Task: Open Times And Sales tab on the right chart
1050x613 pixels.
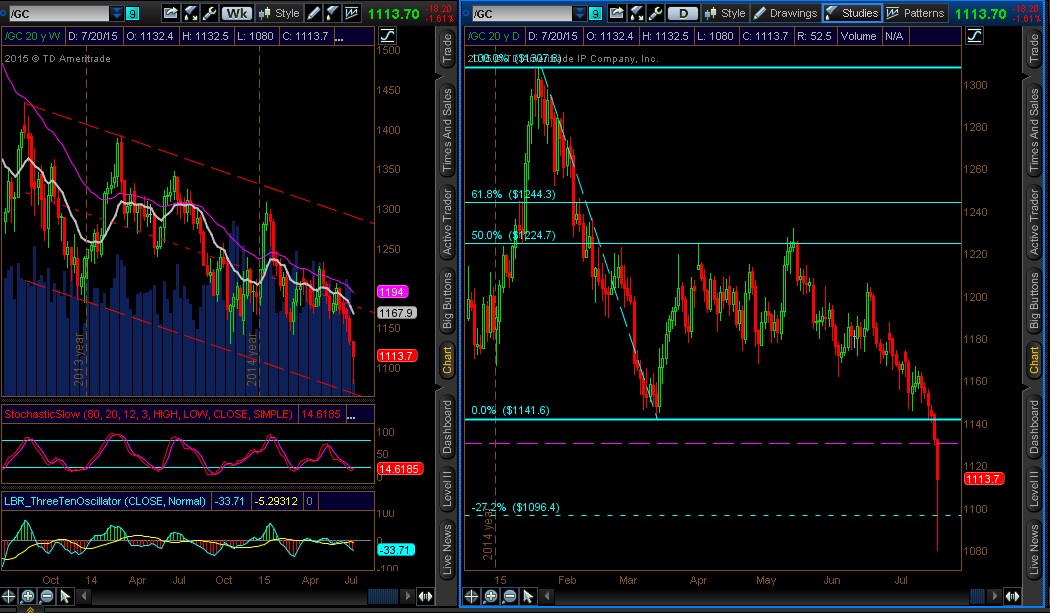Action: 1034,131
